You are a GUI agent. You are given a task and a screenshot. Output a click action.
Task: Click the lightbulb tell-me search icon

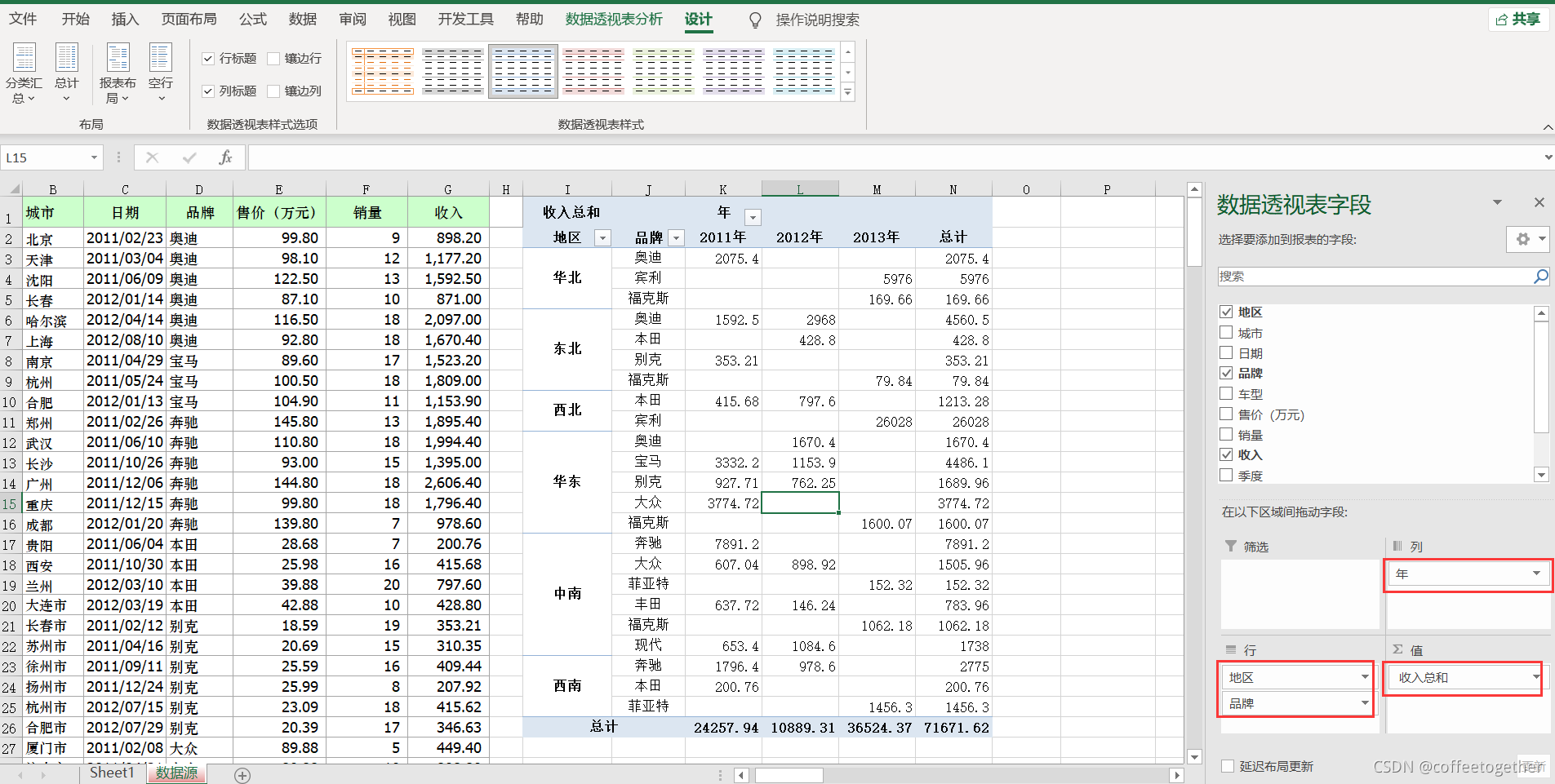coord(756,20)
